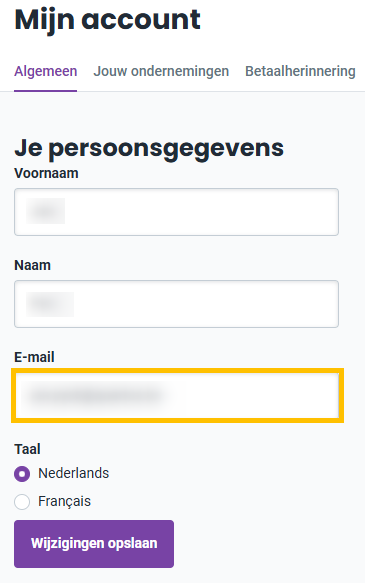This screenshot has height=583, width=365.
Task: Open the Betaalherinnering tab
Action: [300, 71]
